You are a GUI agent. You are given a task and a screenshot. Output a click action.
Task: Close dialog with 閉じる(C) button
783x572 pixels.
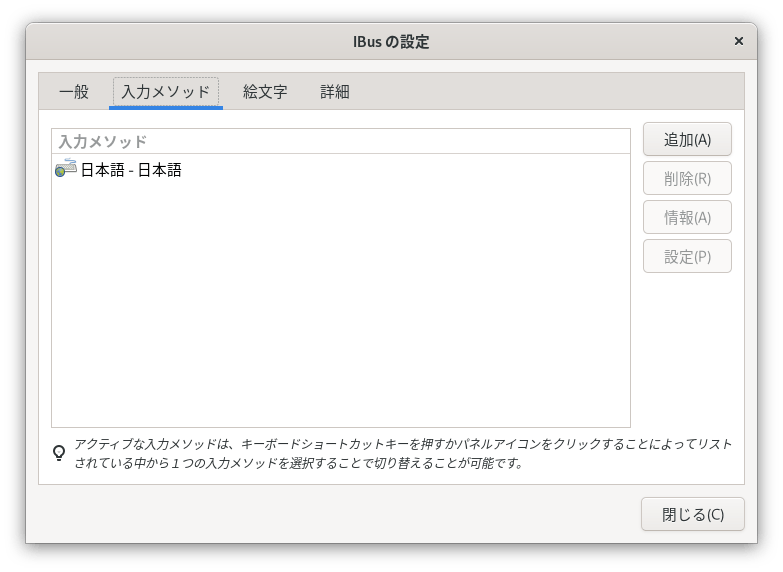click(x=693, y=514)
